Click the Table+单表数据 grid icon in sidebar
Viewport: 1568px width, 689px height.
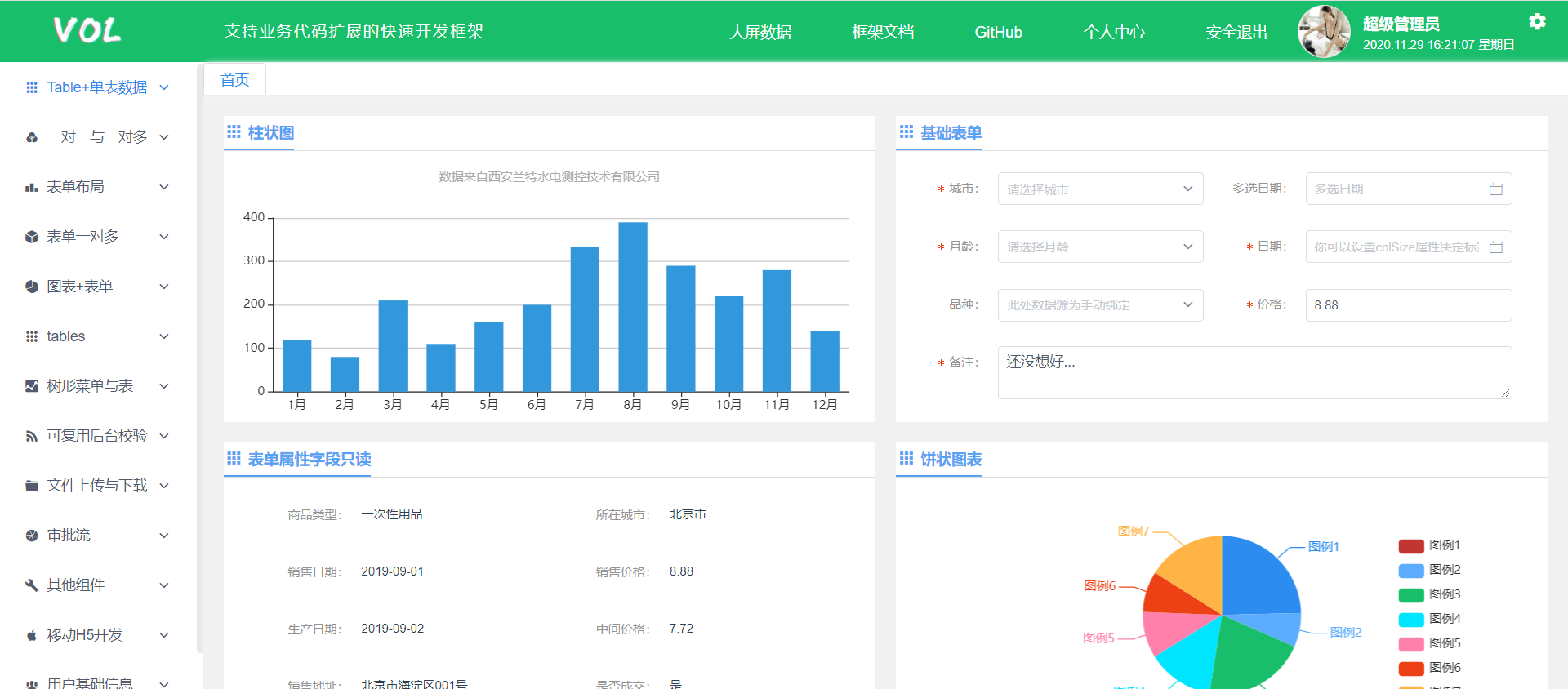[x=32, y=87]
